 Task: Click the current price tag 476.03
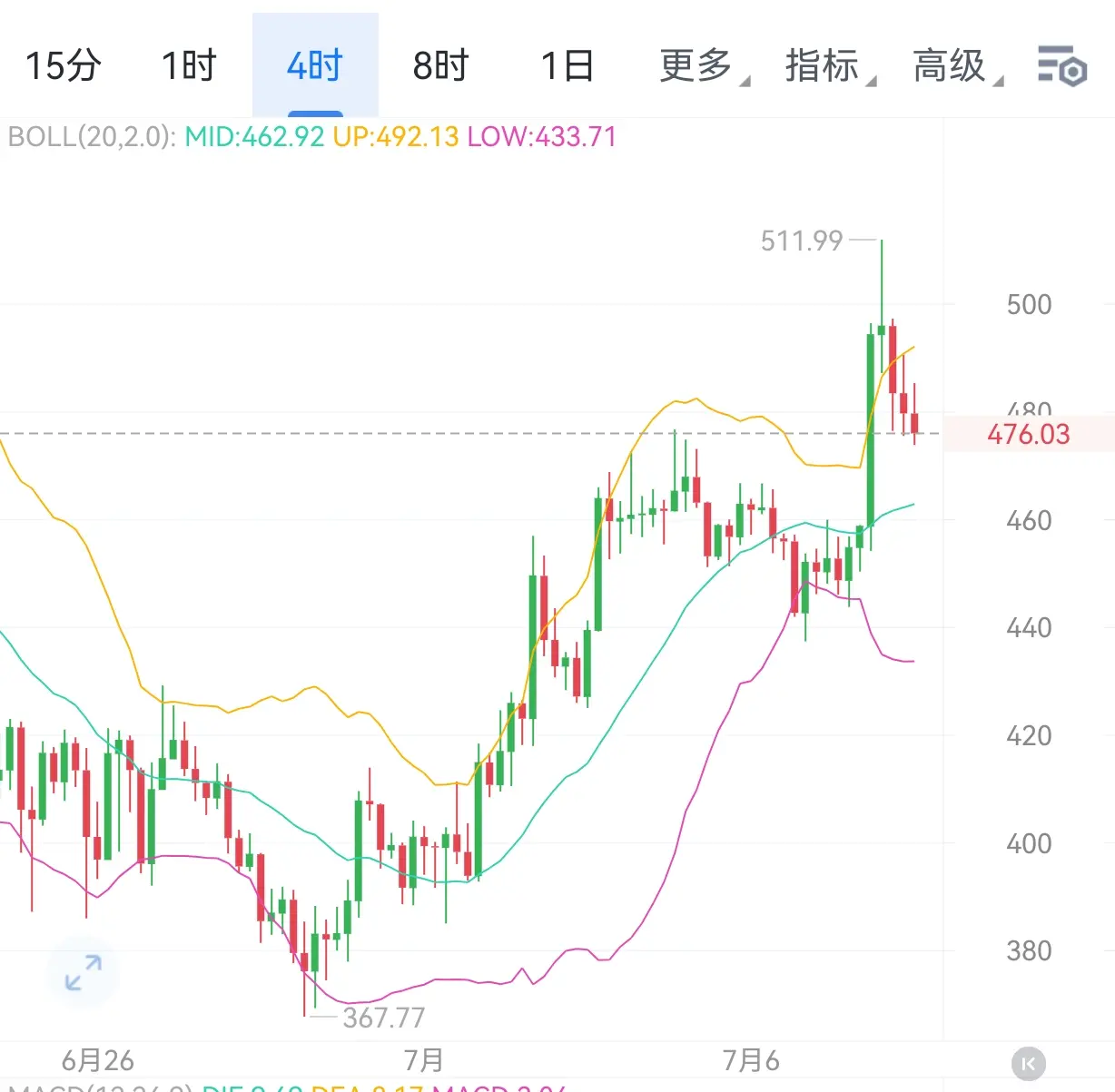[x=1029, y=434]
